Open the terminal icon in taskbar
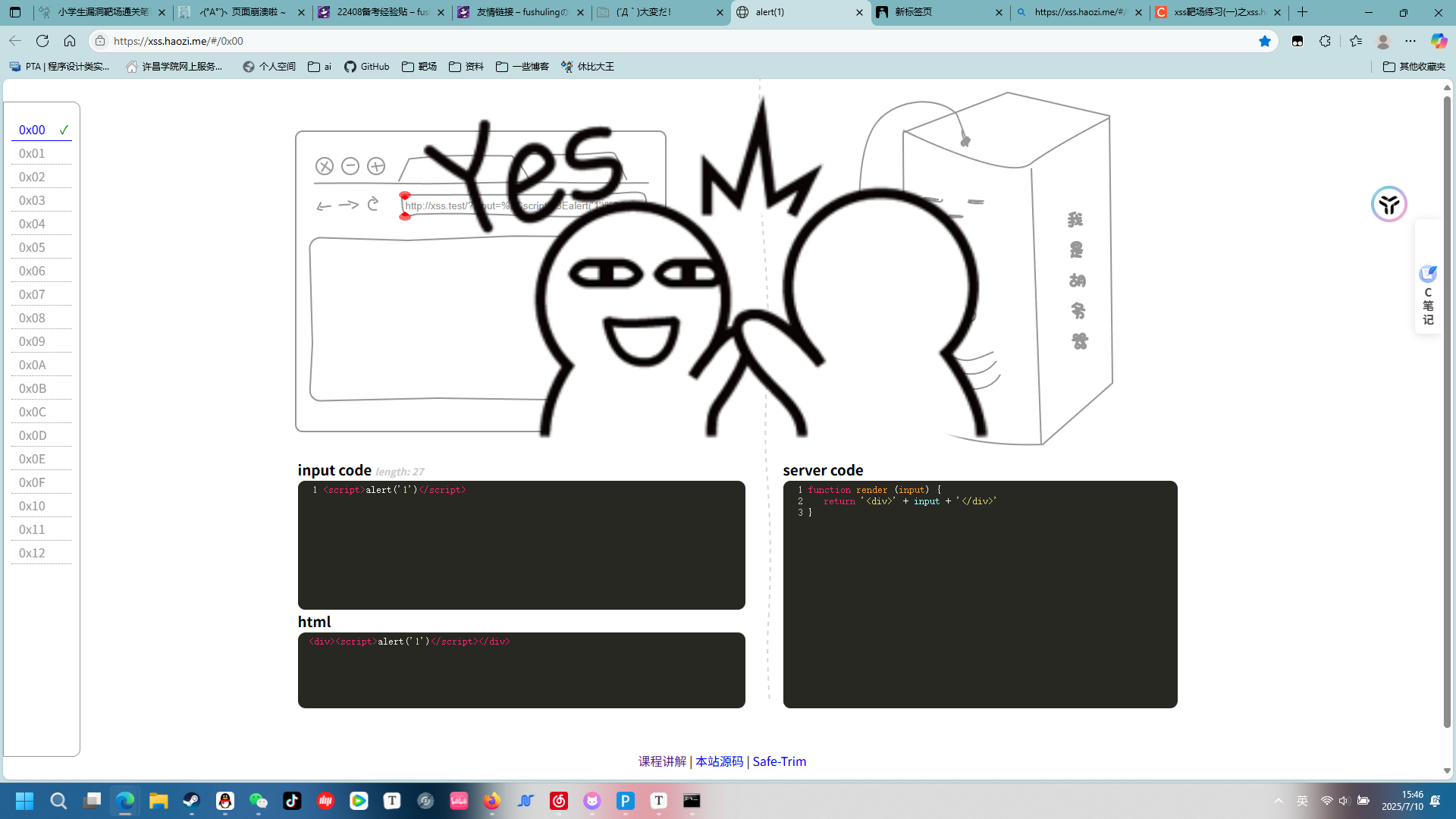 [692, 801]
